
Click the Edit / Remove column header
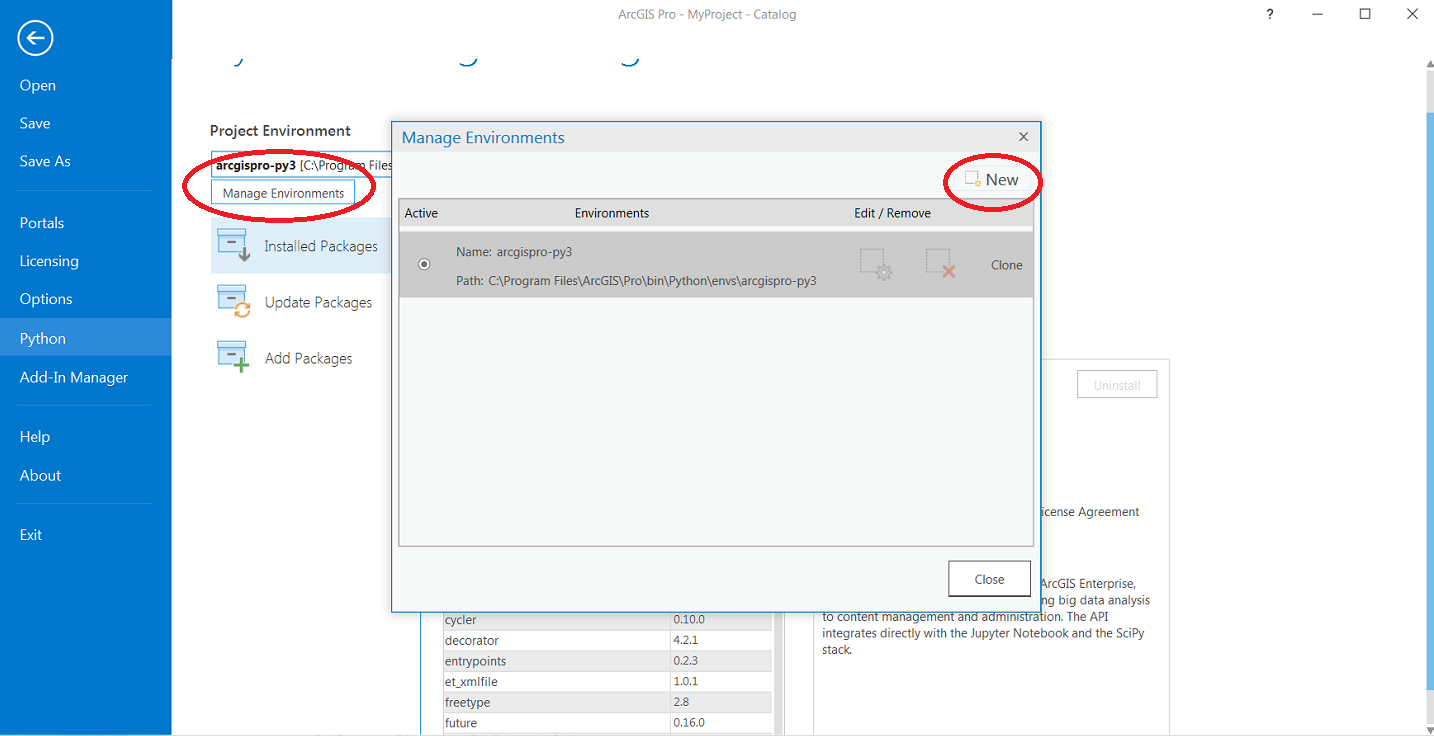tap(892, 213)
